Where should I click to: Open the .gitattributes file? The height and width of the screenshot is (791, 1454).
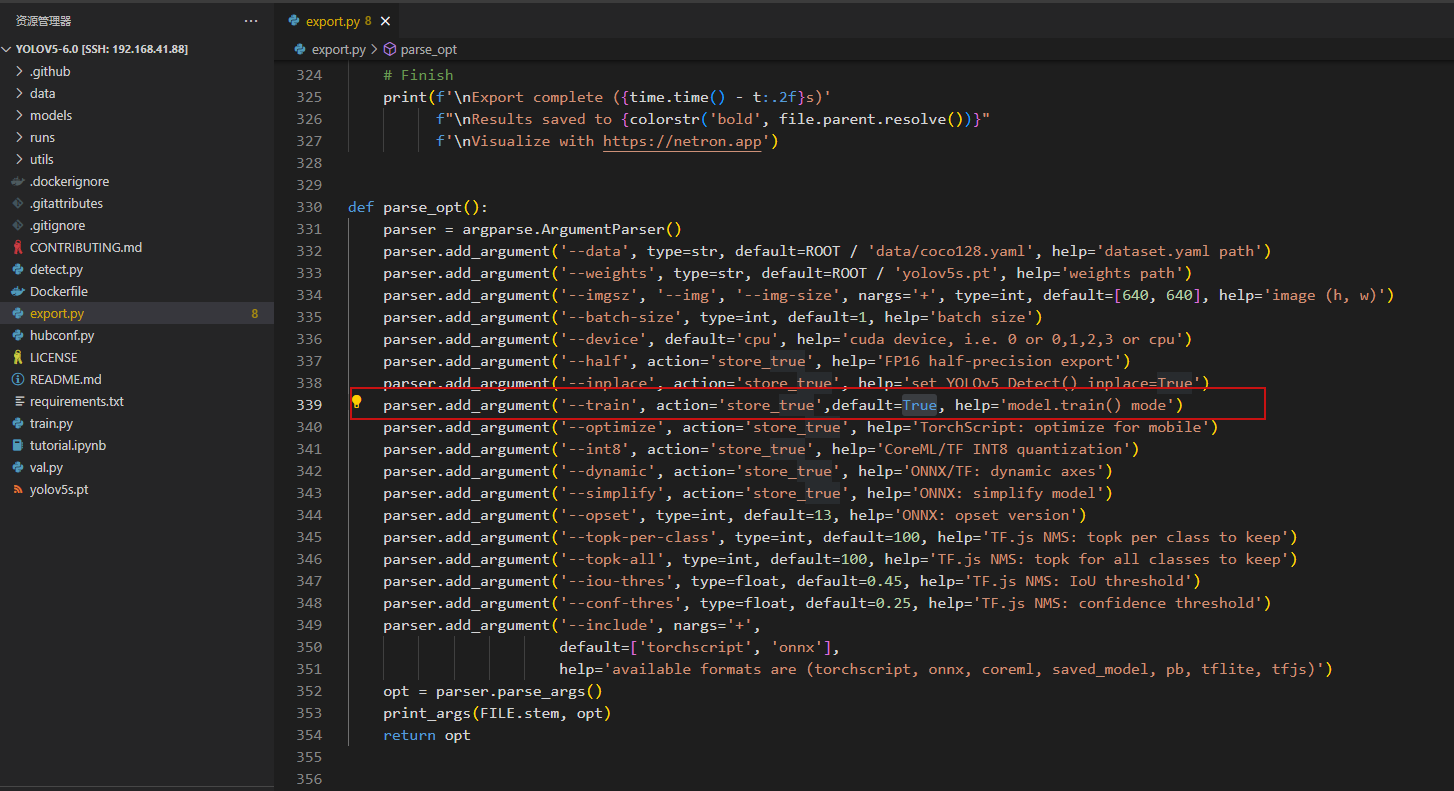click(x=137, y=203)
